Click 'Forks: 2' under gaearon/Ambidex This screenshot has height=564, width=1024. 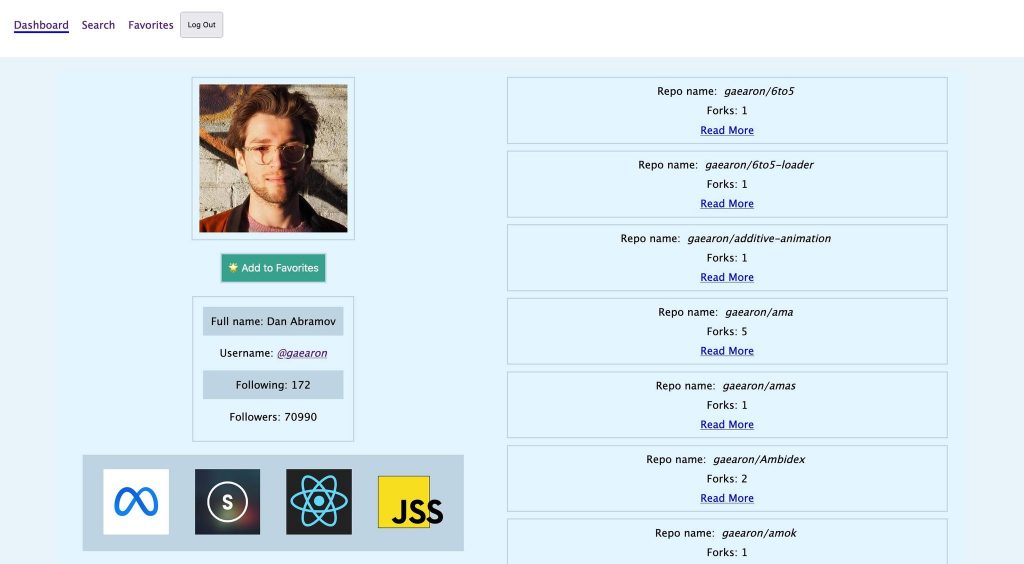click(727, 479)
